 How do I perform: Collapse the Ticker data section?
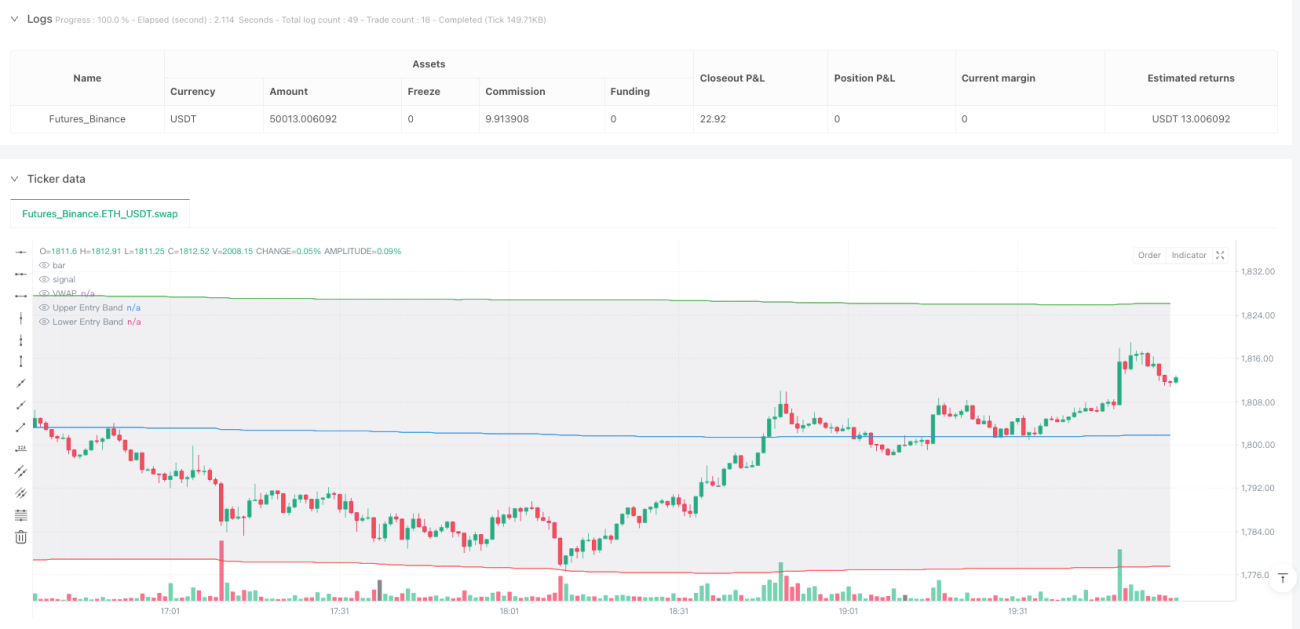coord(14,179)
